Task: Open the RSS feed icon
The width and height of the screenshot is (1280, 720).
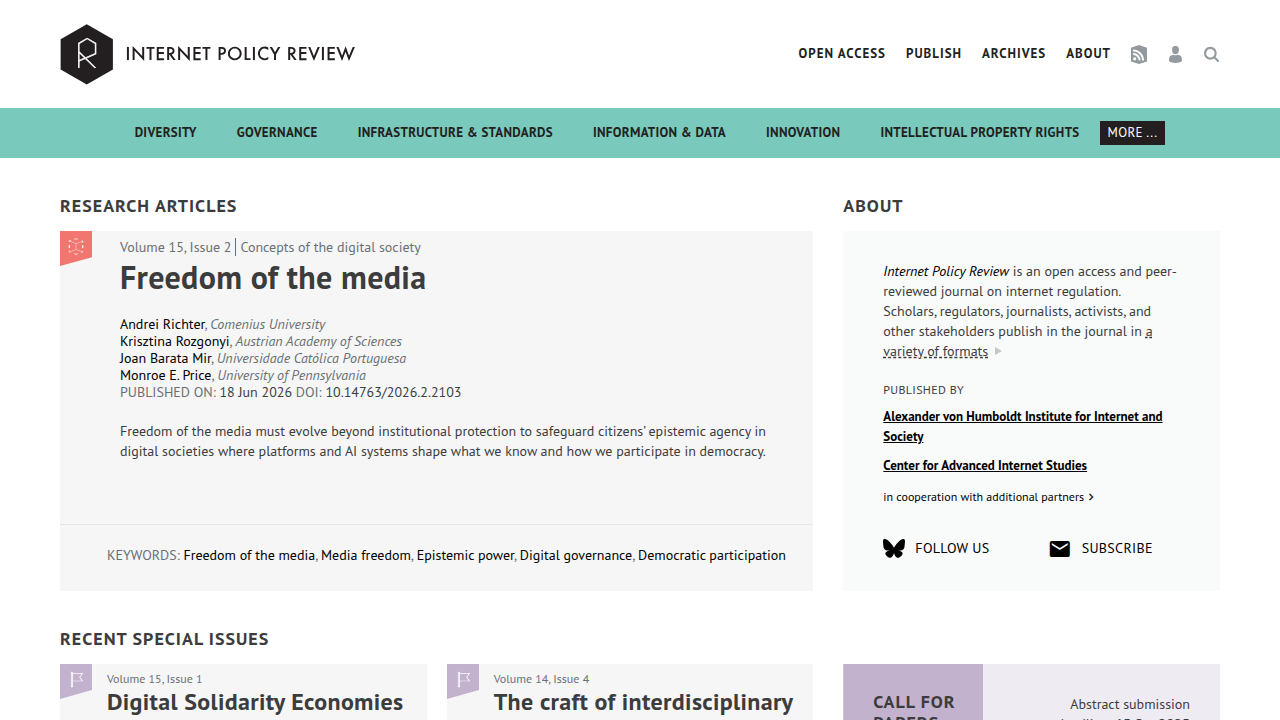Action: pos(1139,54)
